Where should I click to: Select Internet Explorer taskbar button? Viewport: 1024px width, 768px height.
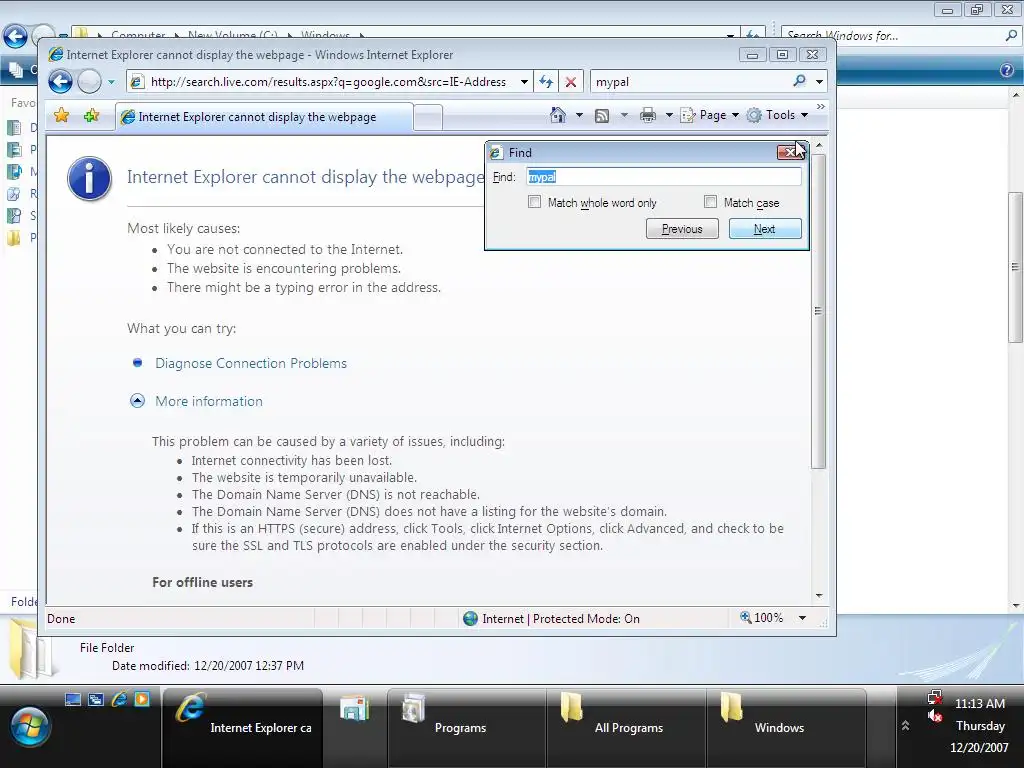pos(242,726)
